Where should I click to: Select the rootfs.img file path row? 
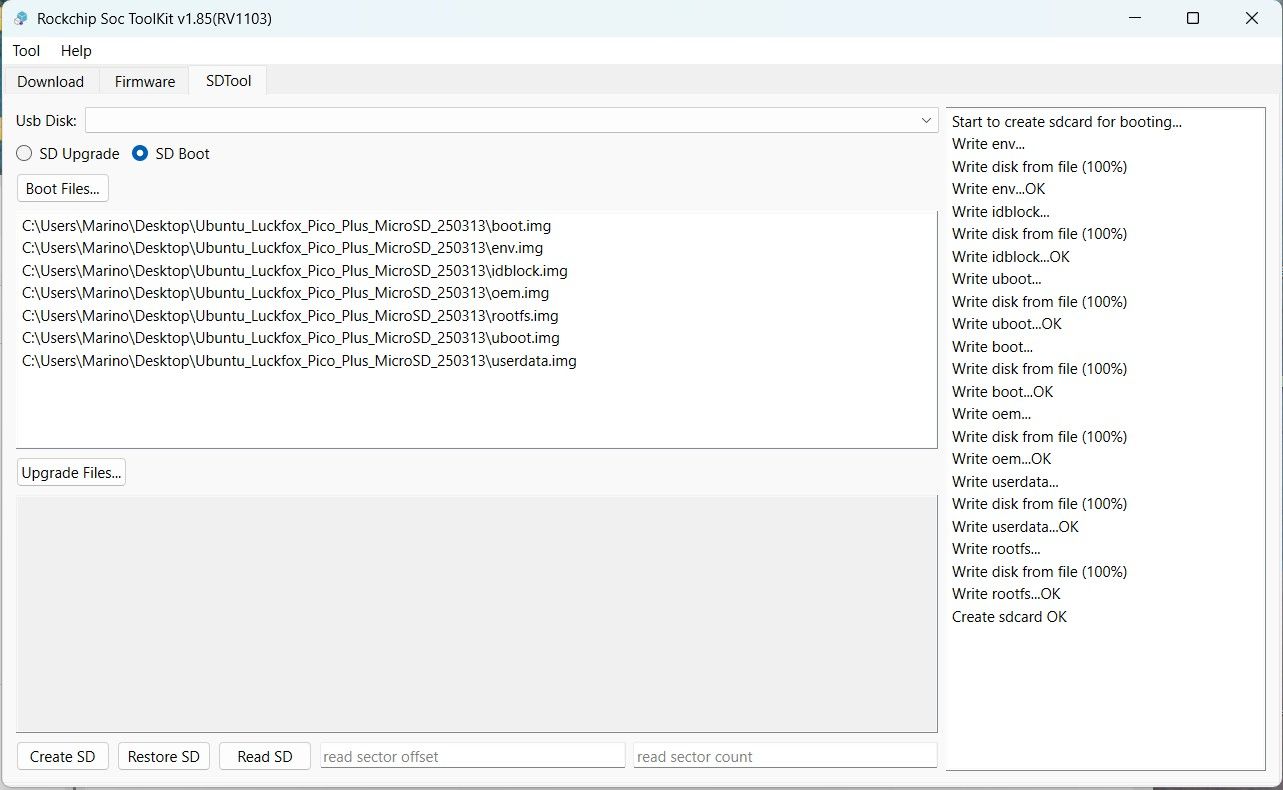click(x=289, y=316)
